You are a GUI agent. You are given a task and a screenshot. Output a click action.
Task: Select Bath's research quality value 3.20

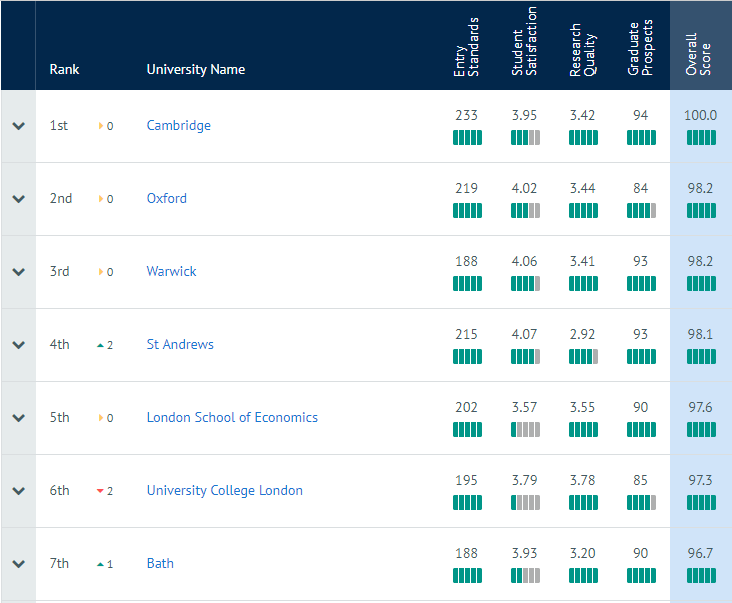tap(582, 553)
